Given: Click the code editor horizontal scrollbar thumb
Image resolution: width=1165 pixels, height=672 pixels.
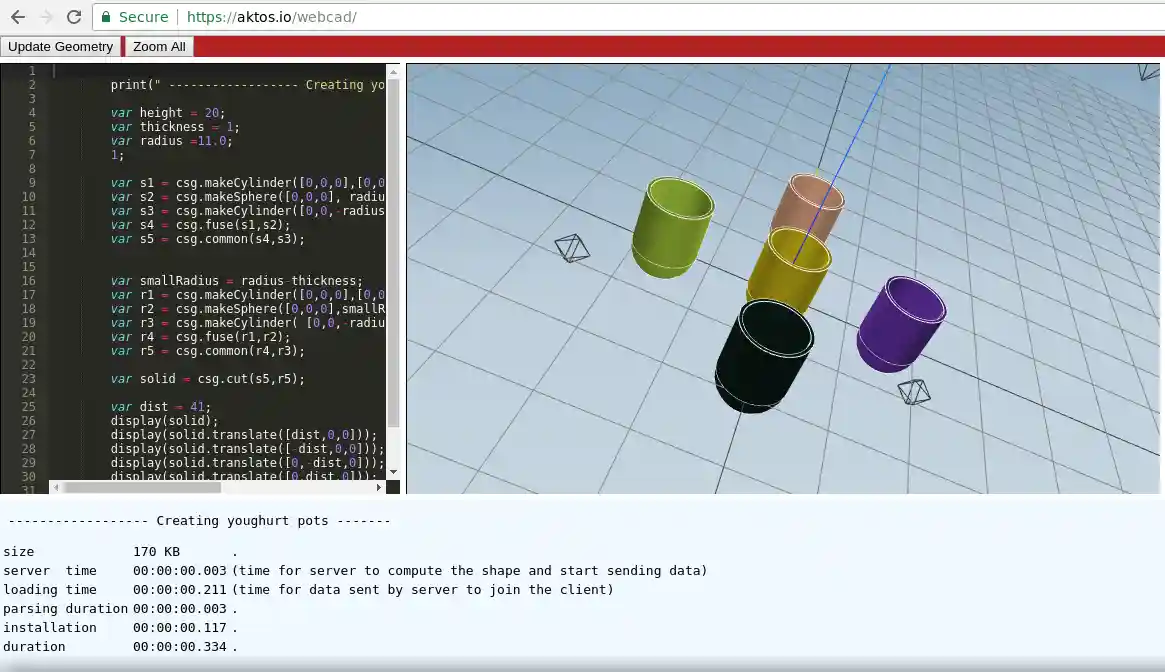Looking at the screenshot, I should pyautogui.click(x=140, y=487).
